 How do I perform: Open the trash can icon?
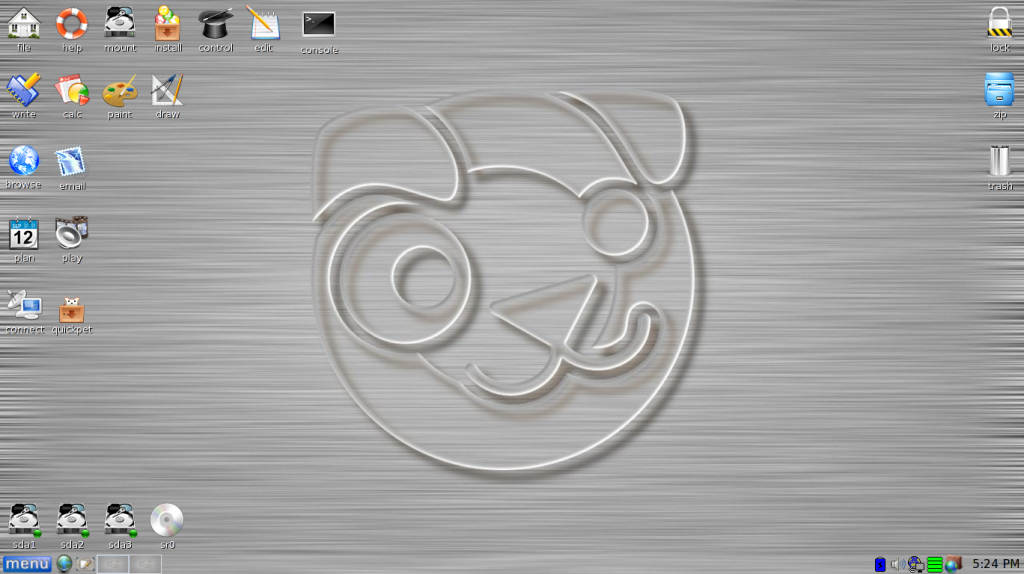coord(999,161)
